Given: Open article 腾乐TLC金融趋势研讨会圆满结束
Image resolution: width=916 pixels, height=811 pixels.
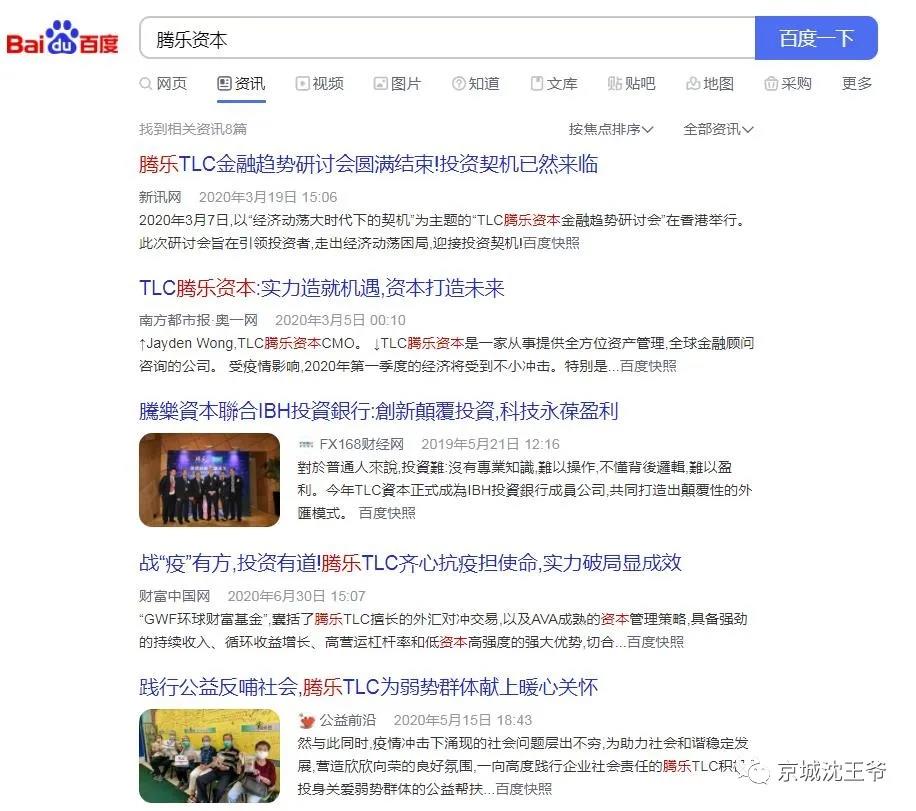Looking at the screenshot, I should (369, 164).
